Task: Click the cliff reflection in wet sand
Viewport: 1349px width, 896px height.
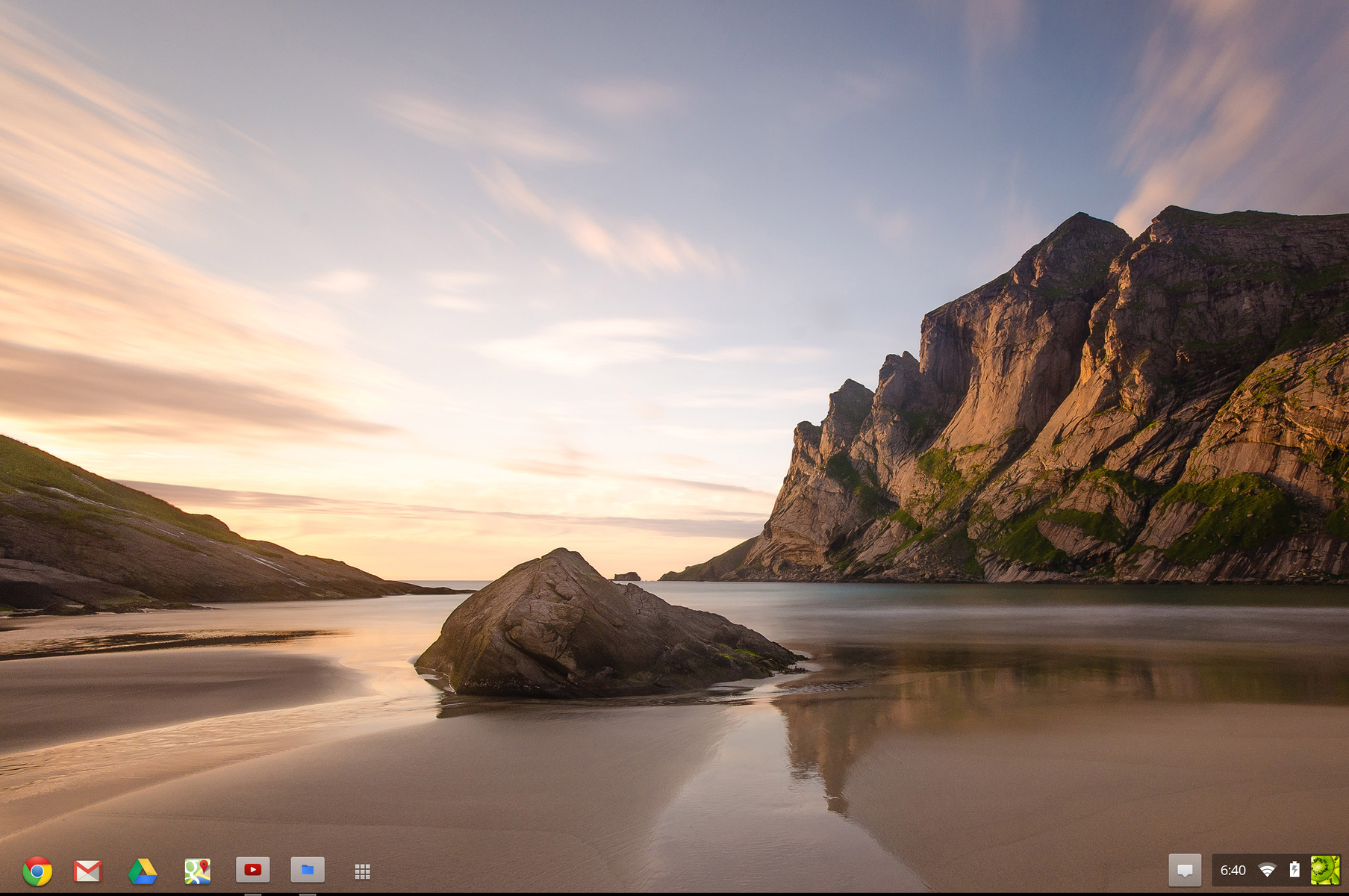Action: (829, 747)
